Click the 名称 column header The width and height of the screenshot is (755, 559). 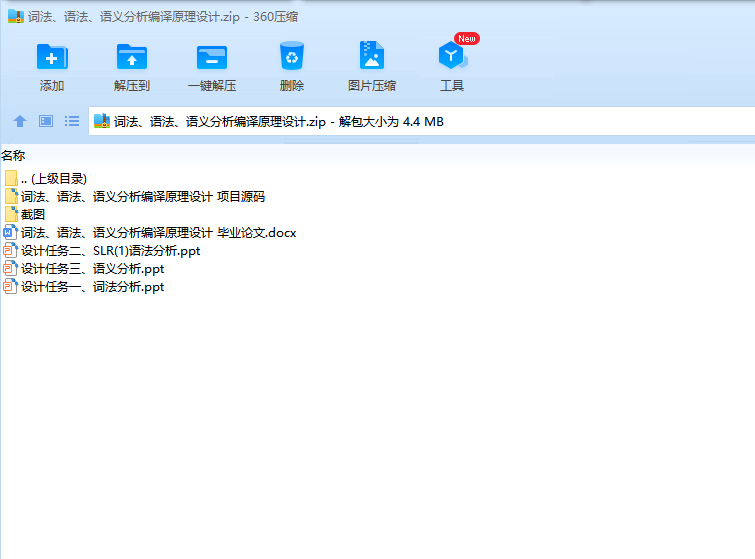13,156
